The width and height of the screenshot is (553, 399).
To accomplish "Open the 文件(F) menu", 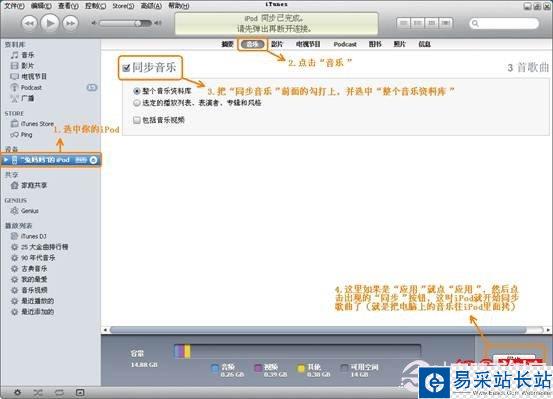I will (x=14, y=6).
